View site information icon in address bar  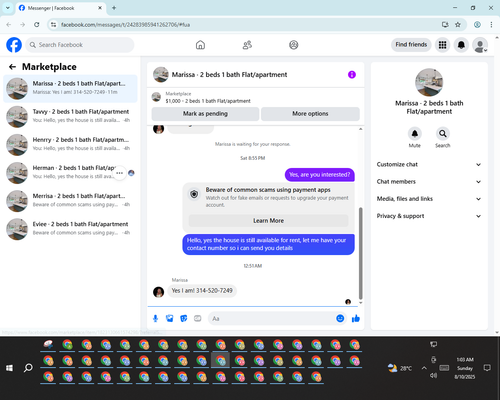(x=53, y=25)
